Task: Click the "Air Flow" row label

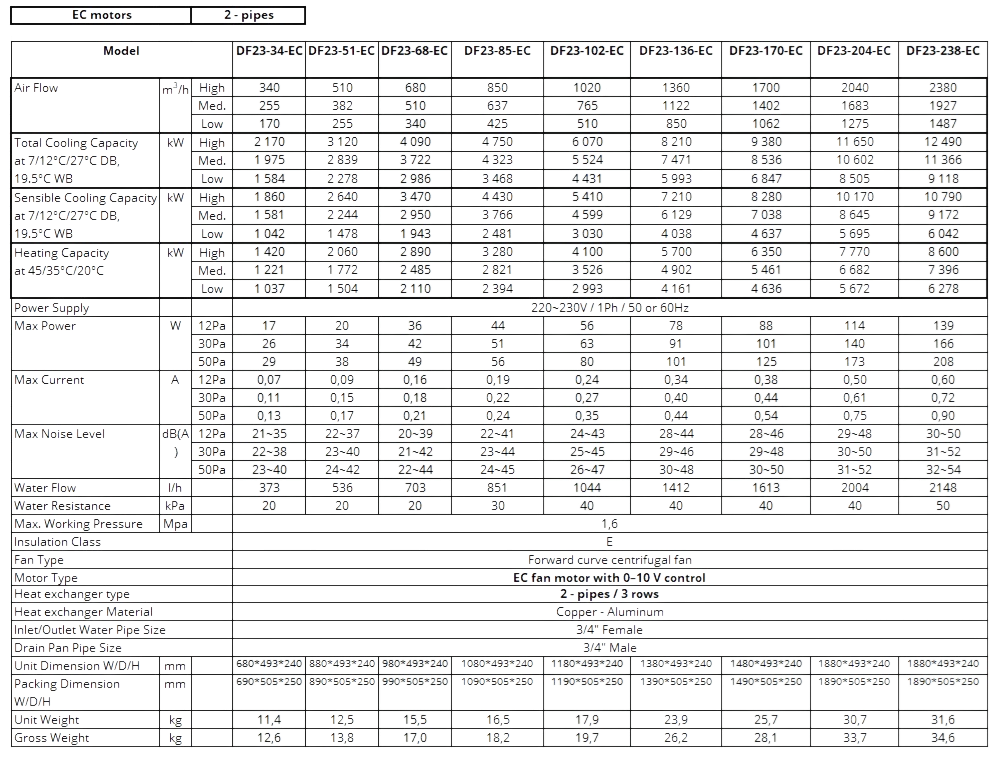Action: coord(37,88)
